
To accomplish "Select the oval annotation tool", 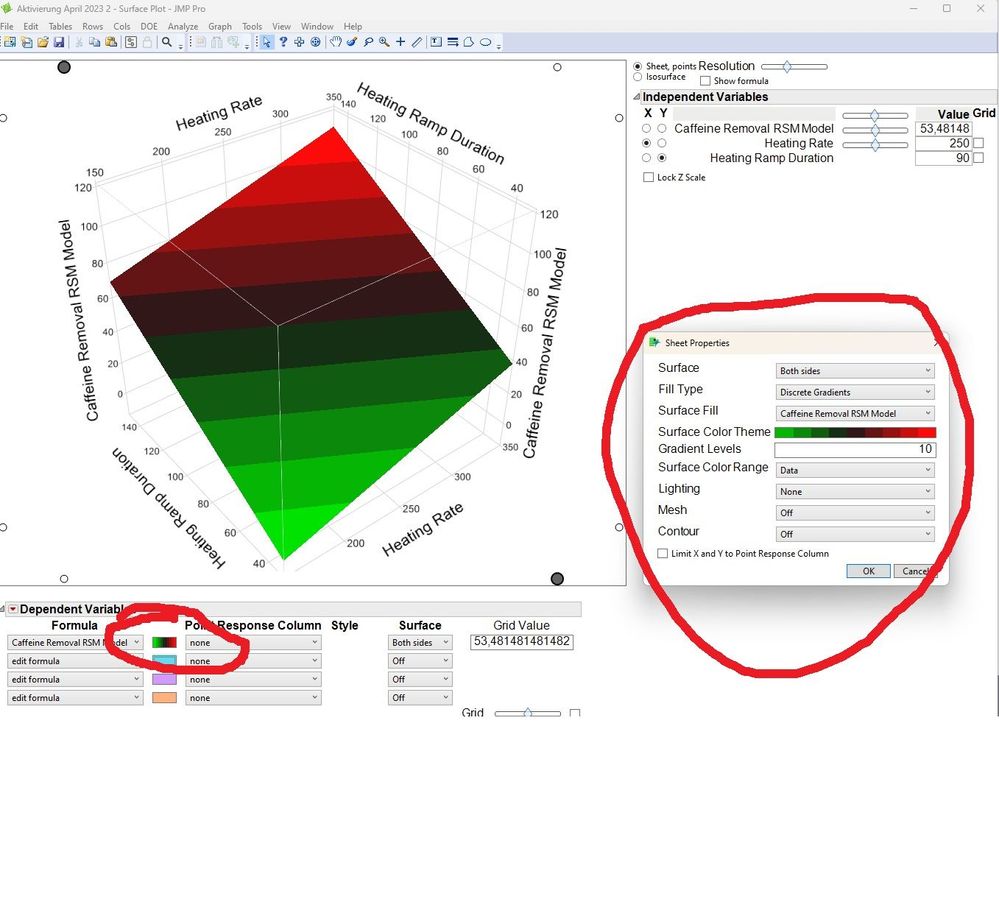I will [x=485, y=42].
